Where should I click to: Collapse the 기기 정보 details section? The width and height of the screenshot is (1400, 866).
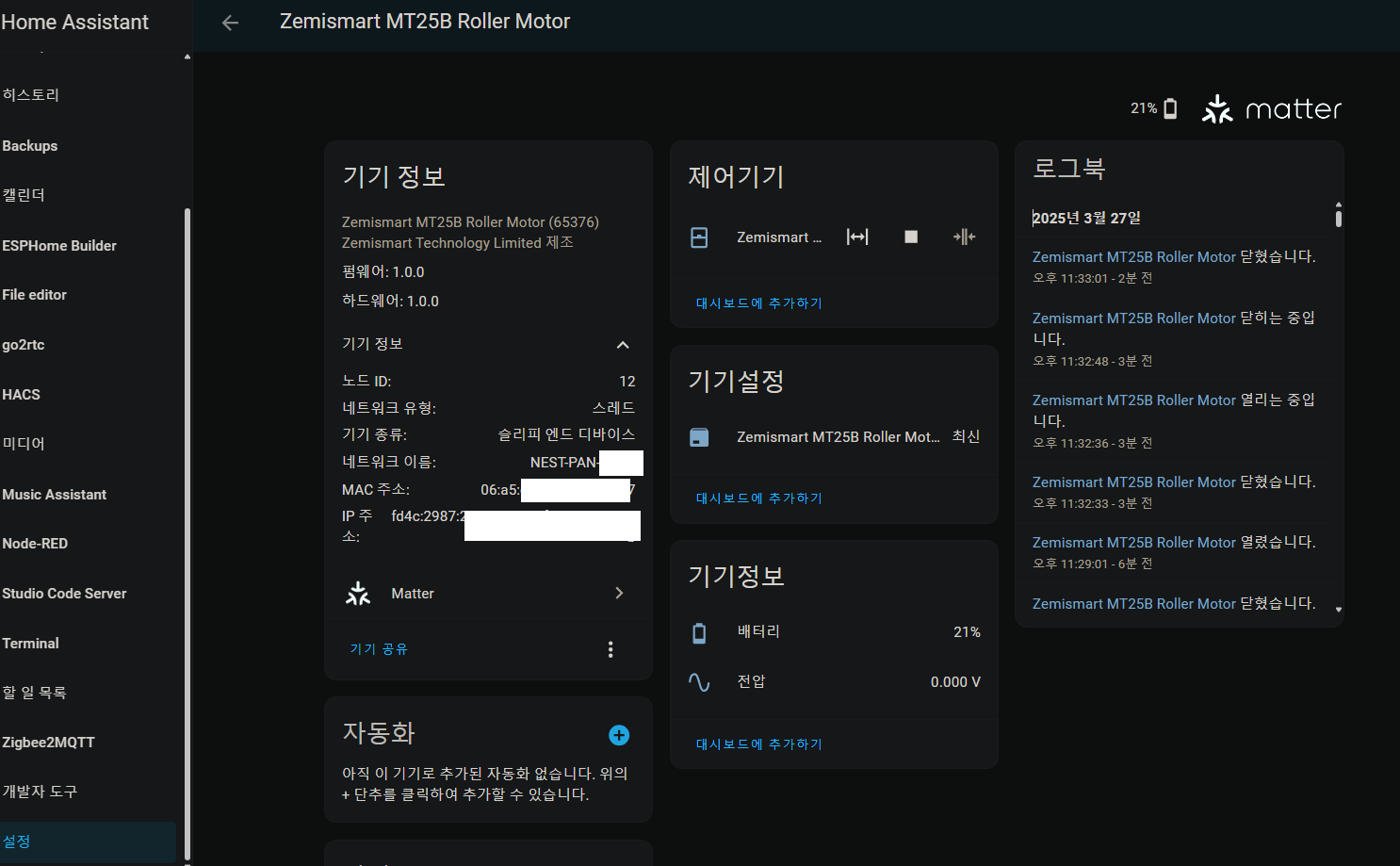622,345
